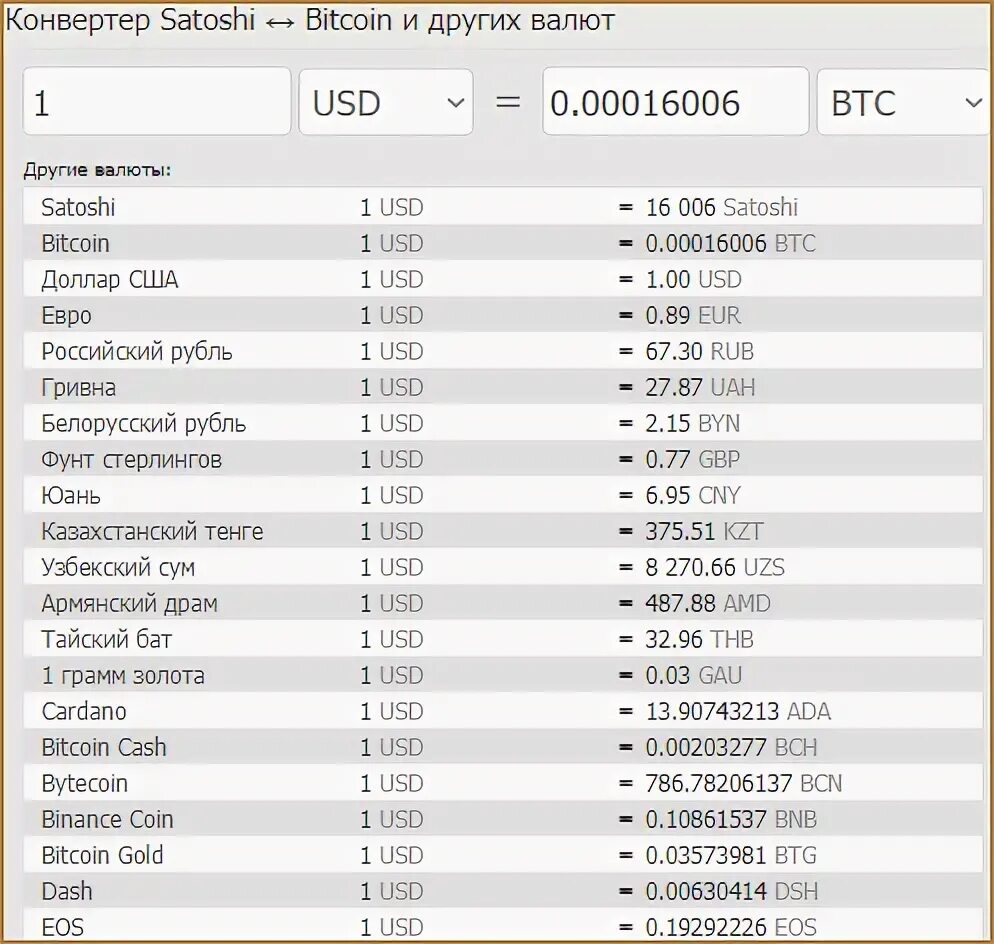Click the amount input field containing 1

click(157, 101)
